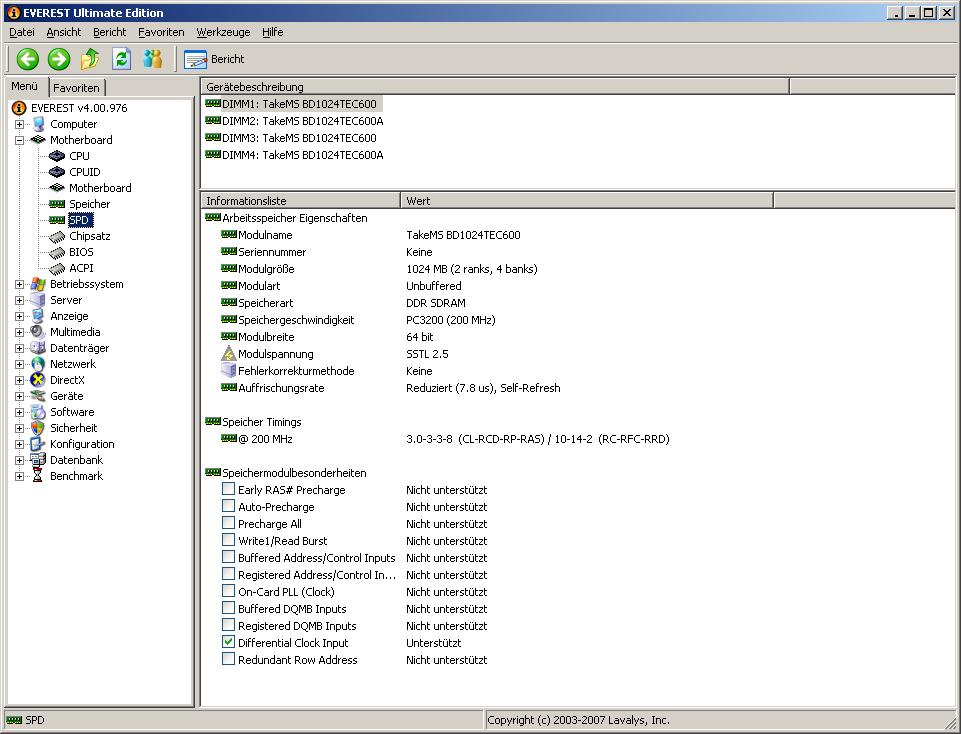Click the users toolbar icon
The width and height of the screenshot is (961, 734).
[x=153, y=59]
